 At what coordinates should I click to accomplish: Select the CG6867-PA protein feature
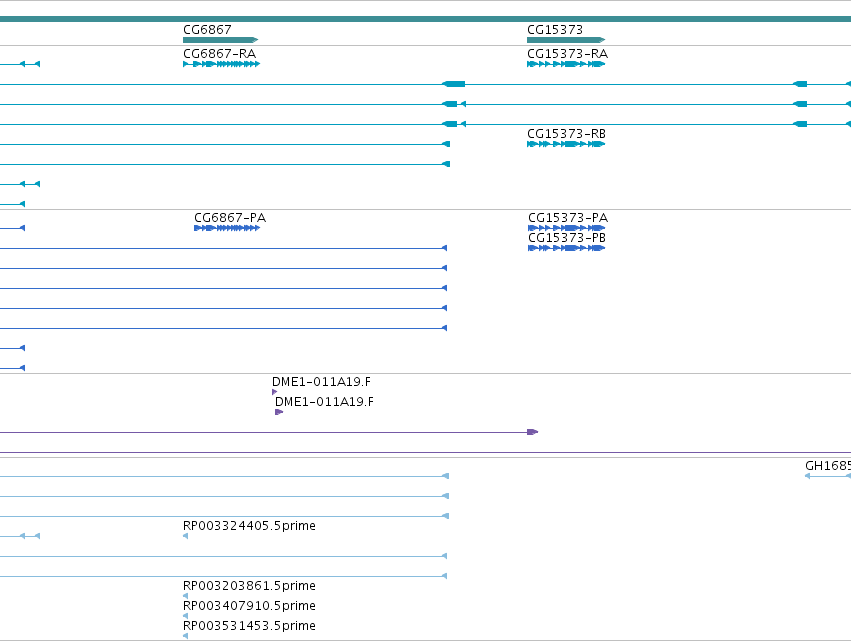(x=227, y=228)
